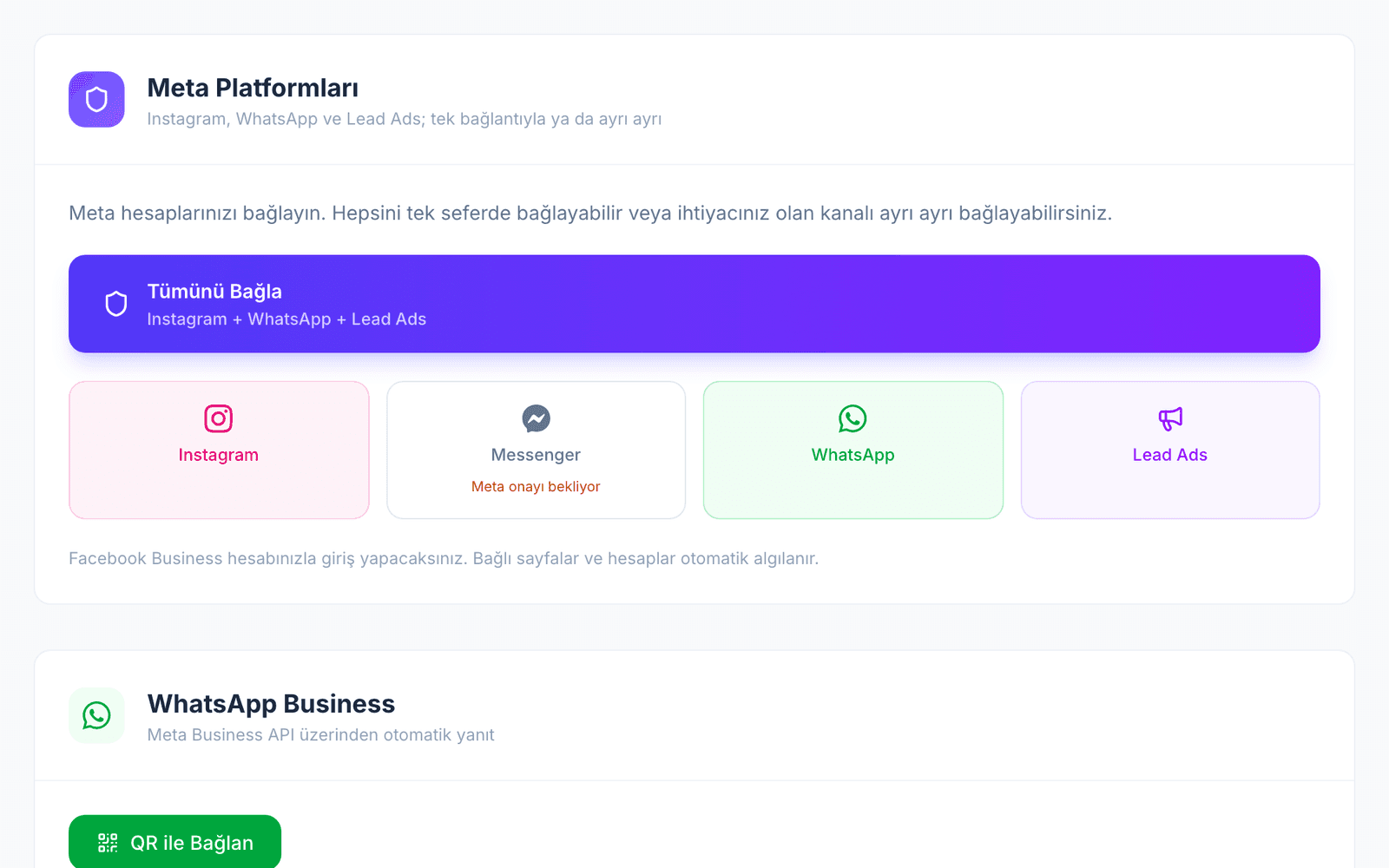Select the Lead Ads card label
The image size is (1389, 868).
click(1170, 455)
